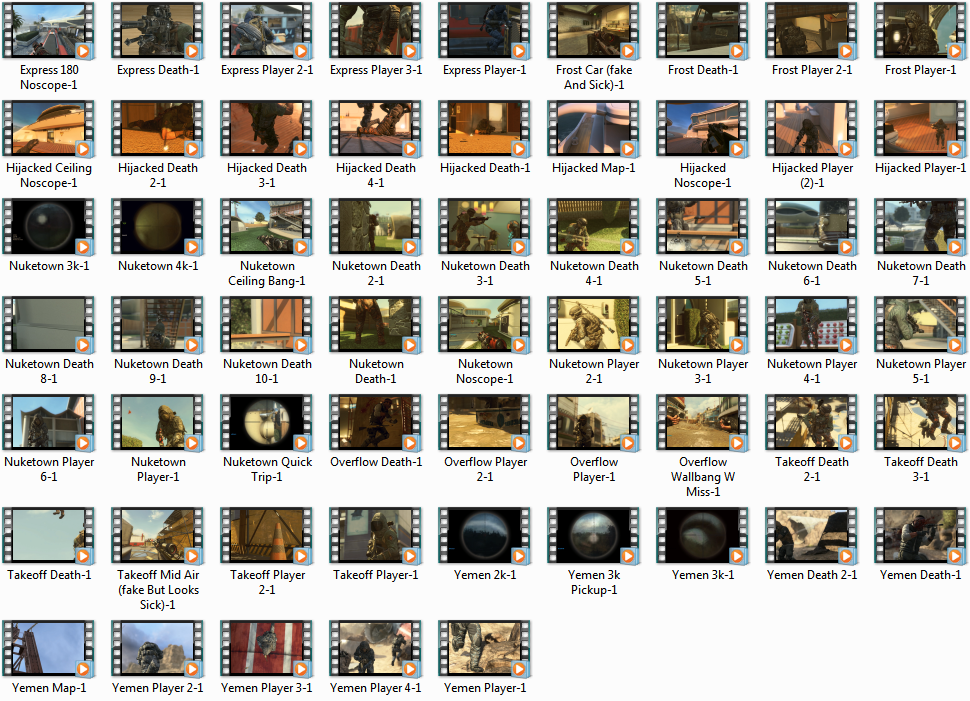
Task: Select the Hijacked Death 3-1 thumbnail
Action: pos(267,128)
